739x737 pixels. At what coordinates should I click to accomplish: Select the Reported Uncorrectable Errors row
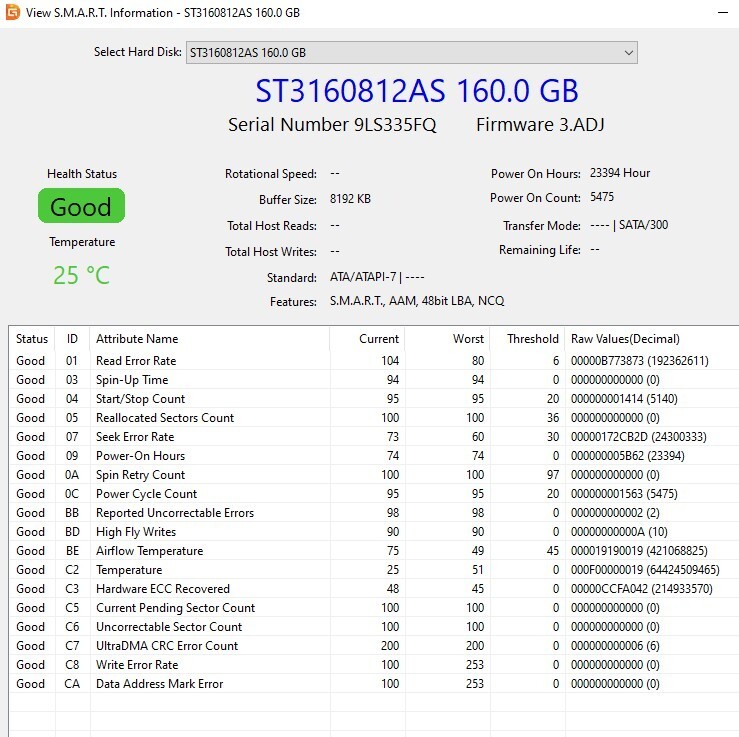(374, 513)
